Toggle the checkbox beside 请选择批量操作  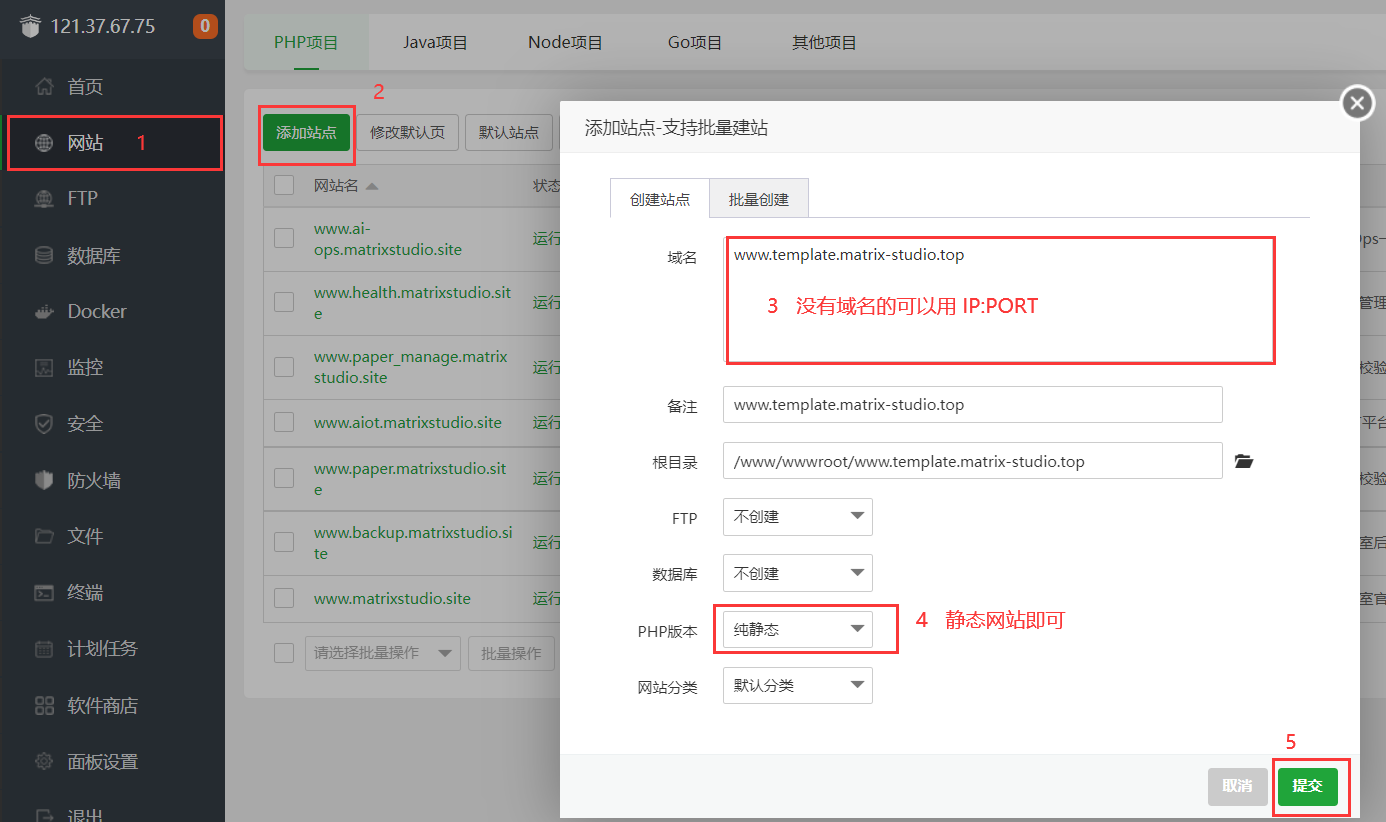pos(284,653)
